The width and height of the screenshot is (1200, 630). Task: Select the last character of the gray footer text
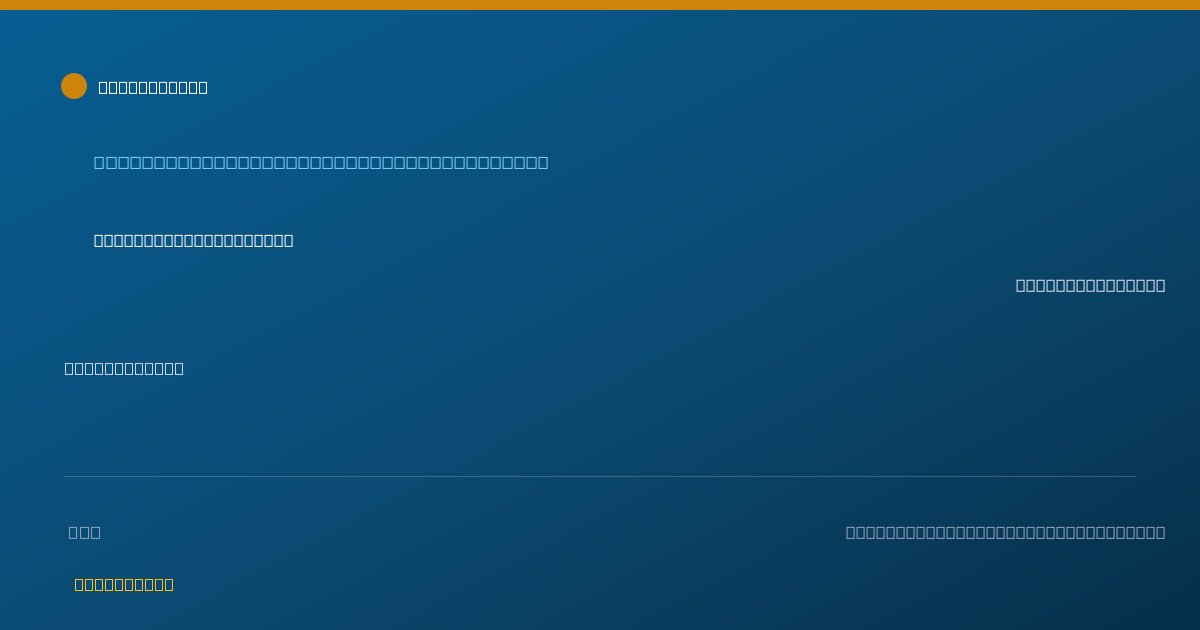coord(1161,532)
